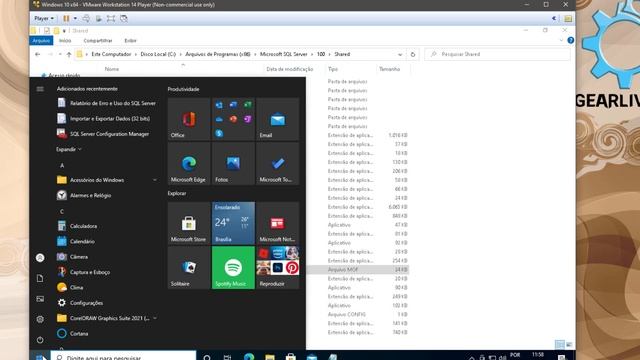Open the Microsoft Notícias tile

coord(278,223)
